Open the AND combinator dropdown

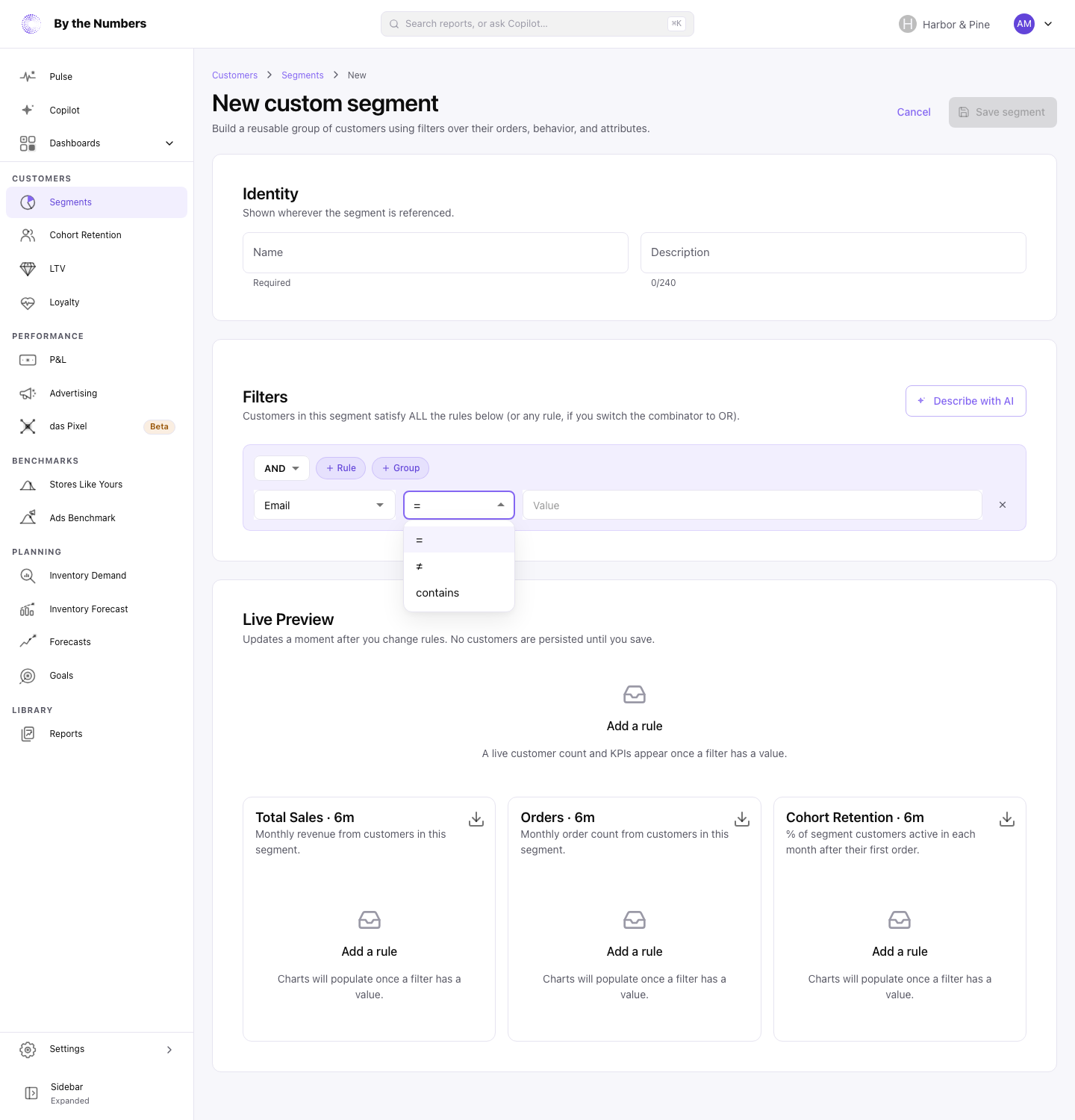pos(281,468)
